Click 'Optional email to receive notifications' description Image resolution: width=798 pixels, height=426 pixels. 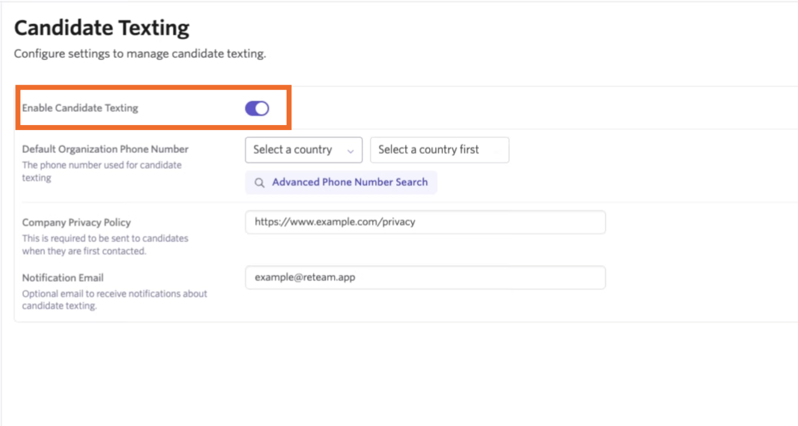click(x=115, y=300)
